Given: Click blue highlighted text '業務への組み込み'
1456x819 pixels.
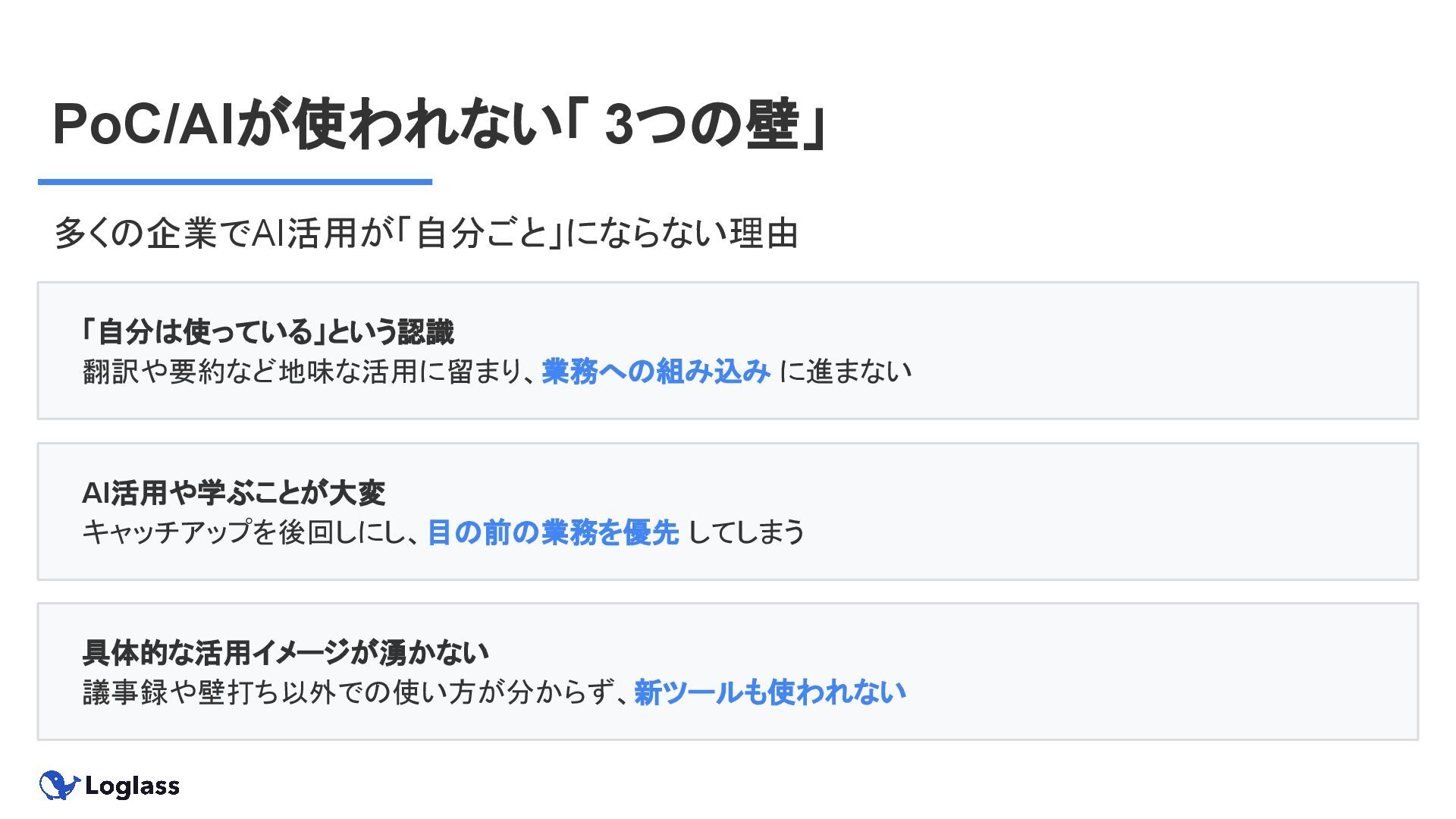Looking at the screenshot, I should pos(656,371).
